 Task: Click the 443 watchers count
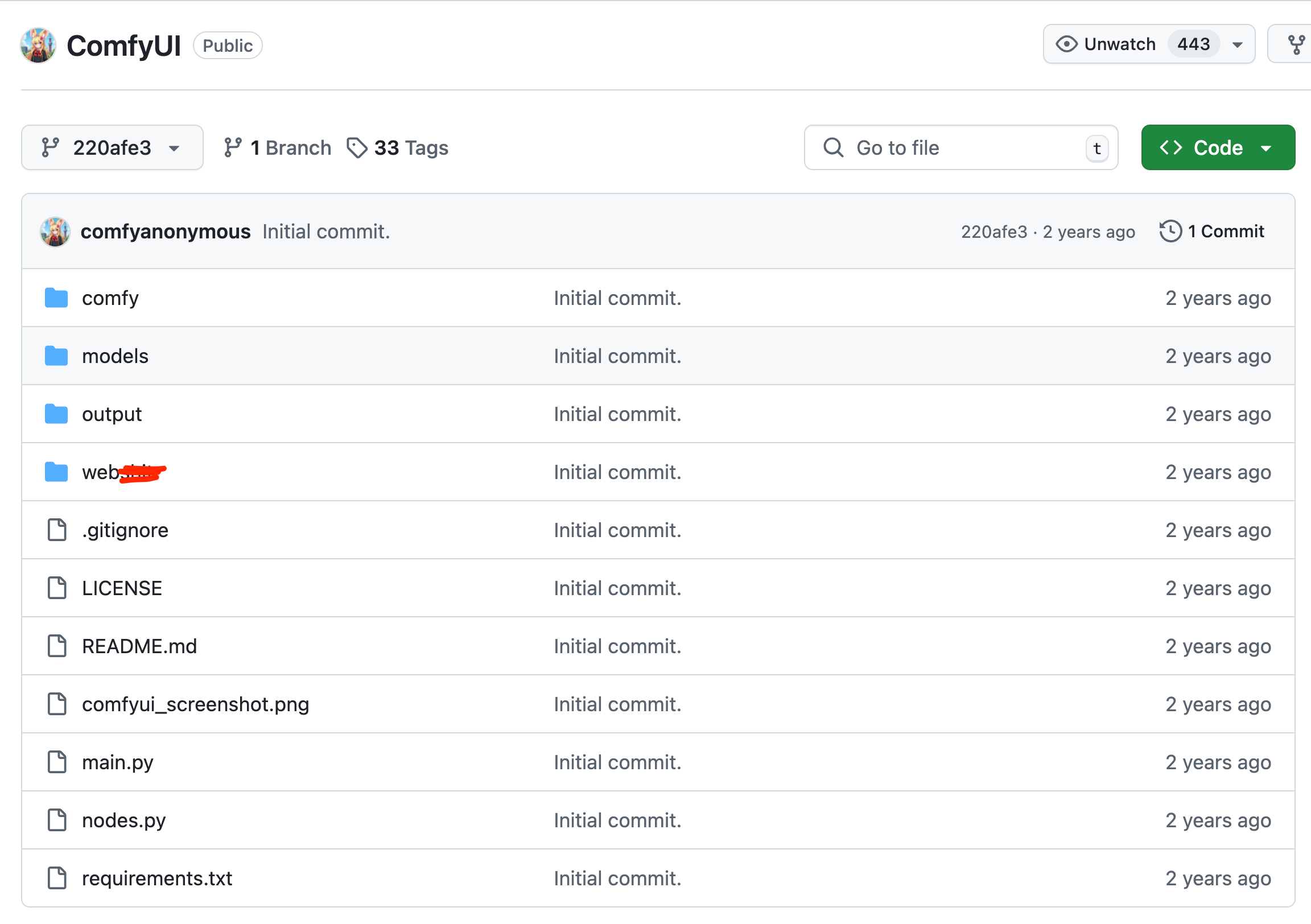pyautogui.click(x=1193, y=44)
